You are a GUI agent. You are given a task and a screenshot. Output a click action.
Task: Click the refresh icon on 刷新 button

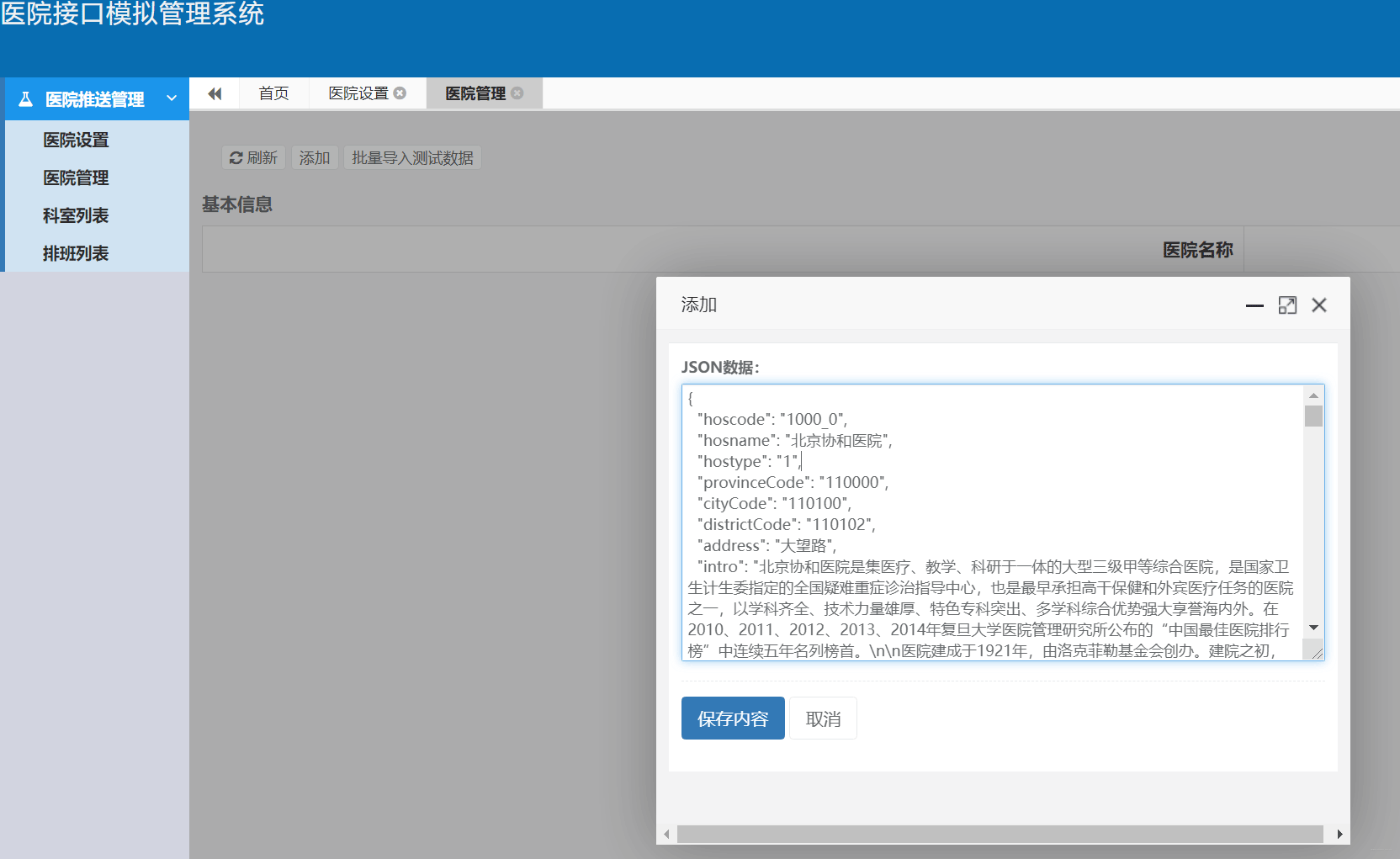(236, 157)
